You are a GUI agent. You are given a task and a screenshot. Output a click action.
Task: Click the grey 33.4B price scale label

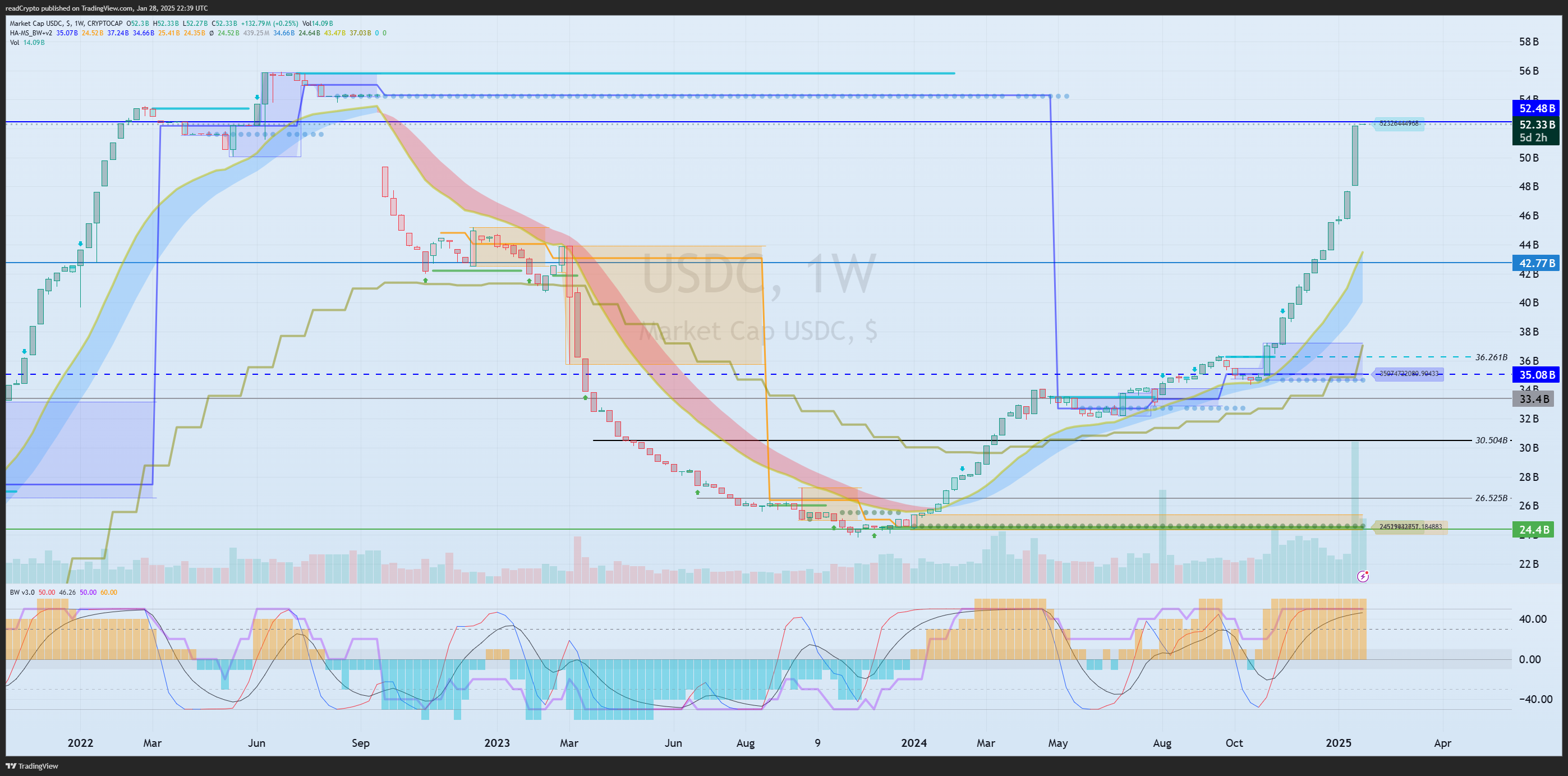(x=1534, y=398)
